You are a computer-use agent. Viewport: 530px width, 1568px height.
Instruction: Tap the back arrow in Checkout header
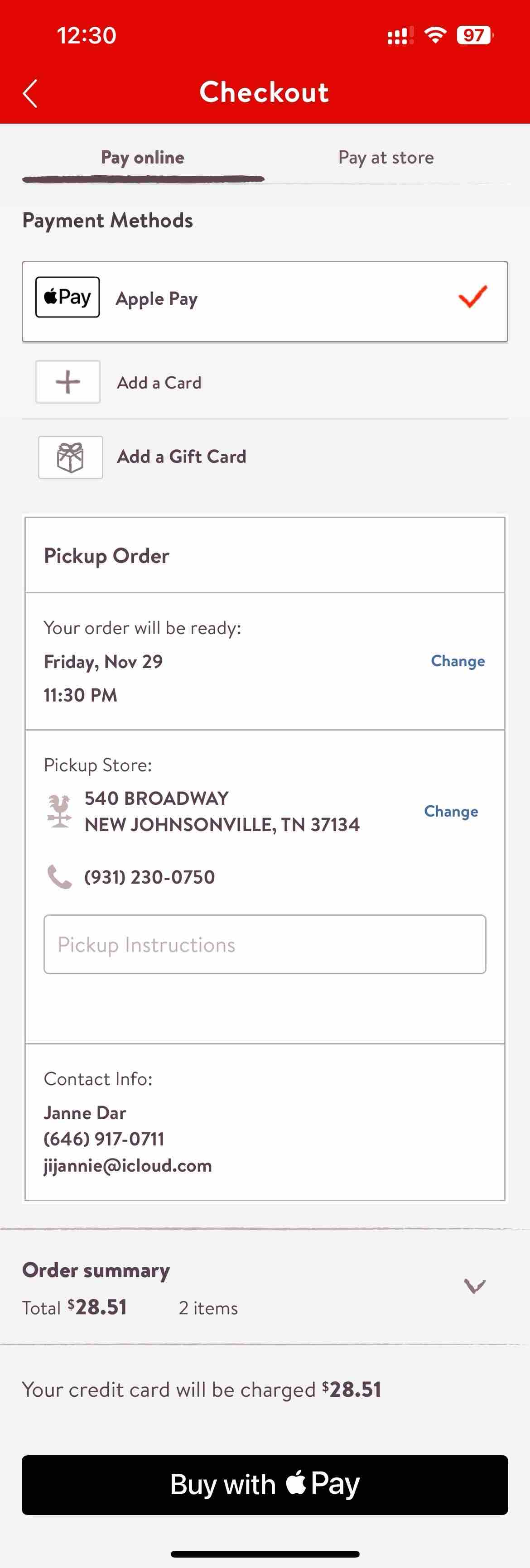tap(30, 93)
